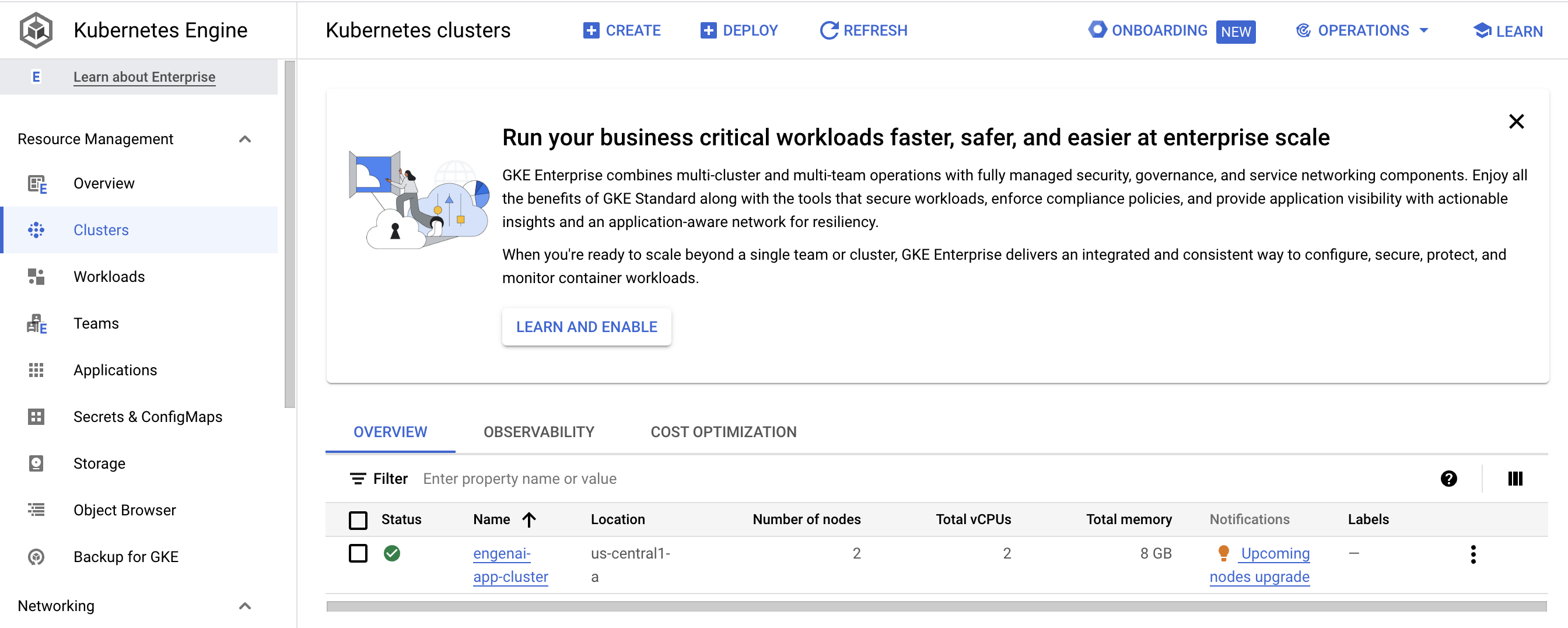Click the Location column header

pyautogui.click(x=617, y=519)
